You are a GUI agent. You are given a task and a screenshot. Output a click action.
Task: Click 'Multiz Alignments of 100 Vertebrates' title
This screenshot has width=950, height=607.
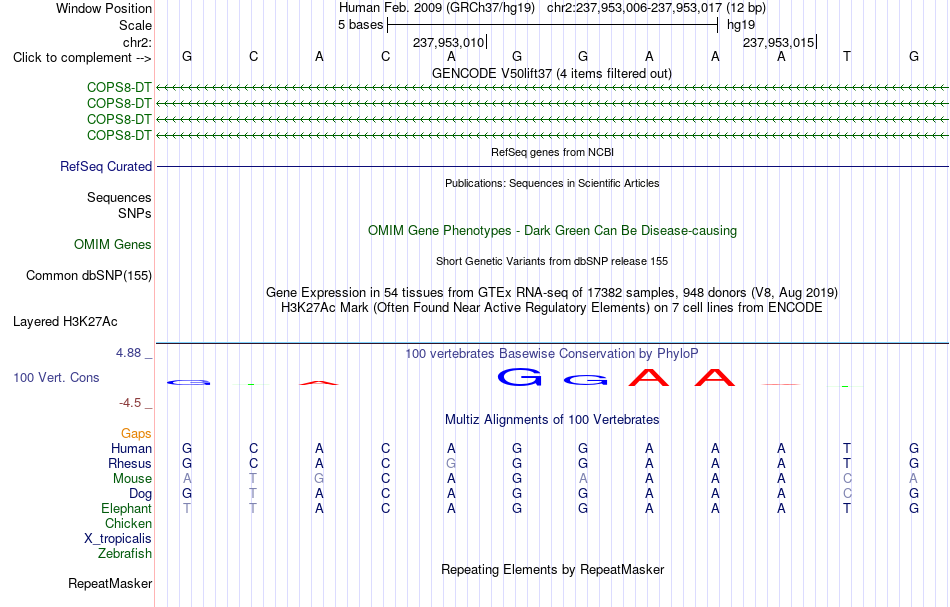[552, 420]
